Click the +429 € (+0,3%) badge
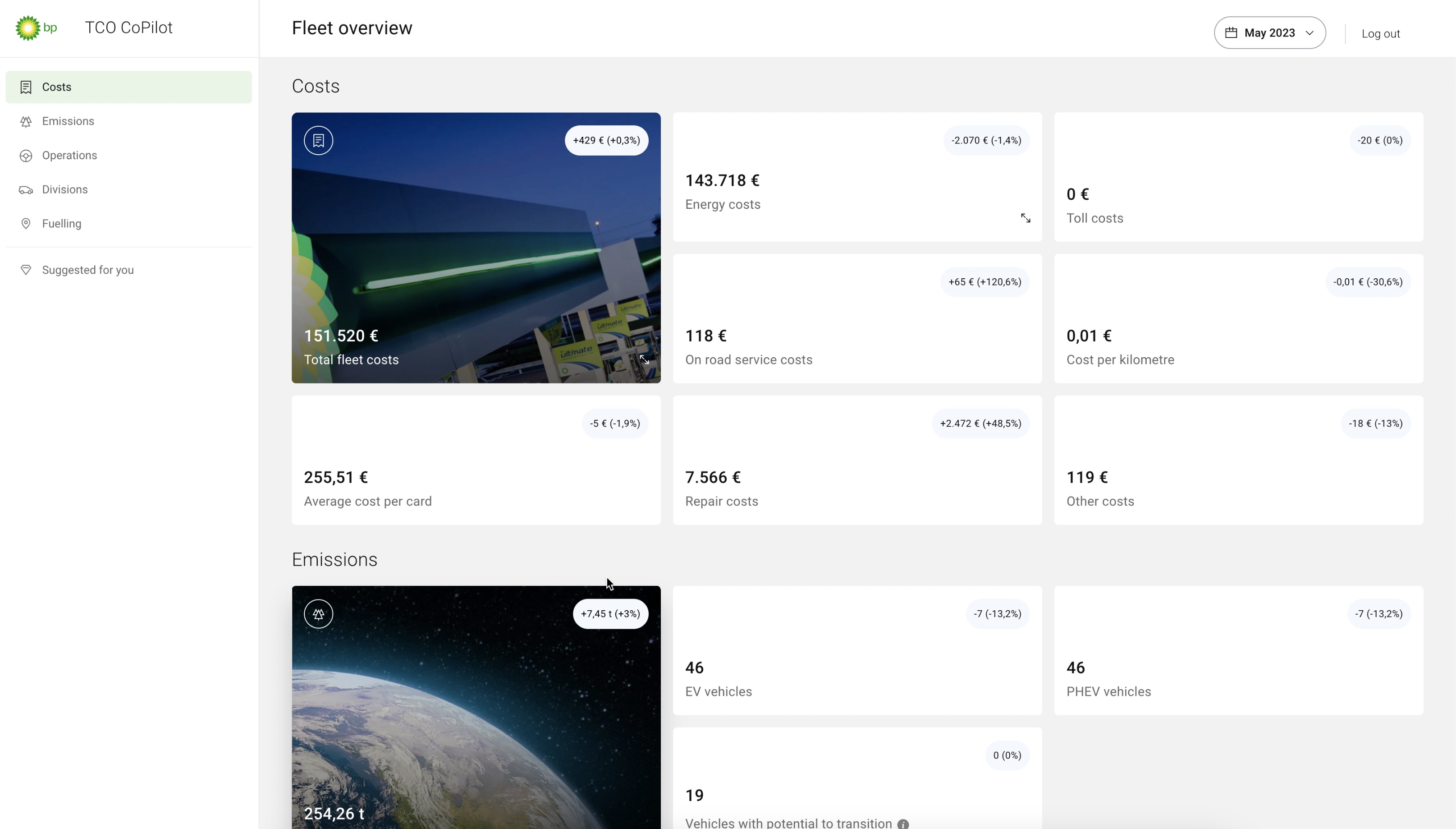 coord(606,141)
